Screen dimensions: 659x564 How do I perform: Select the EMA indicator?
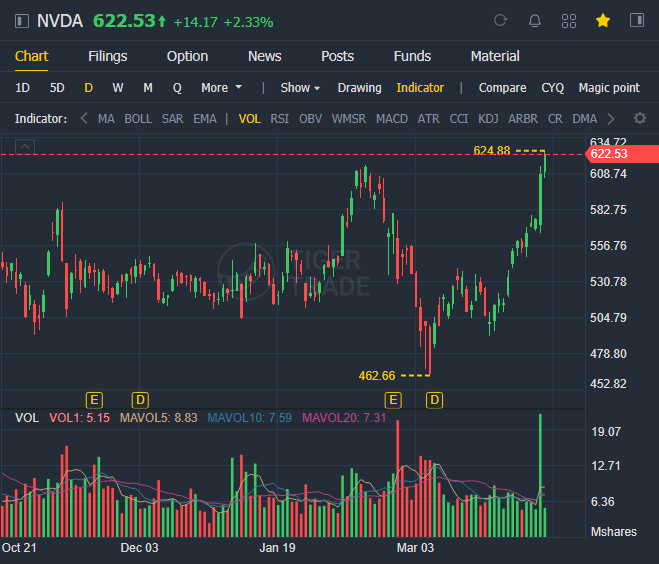205,119
